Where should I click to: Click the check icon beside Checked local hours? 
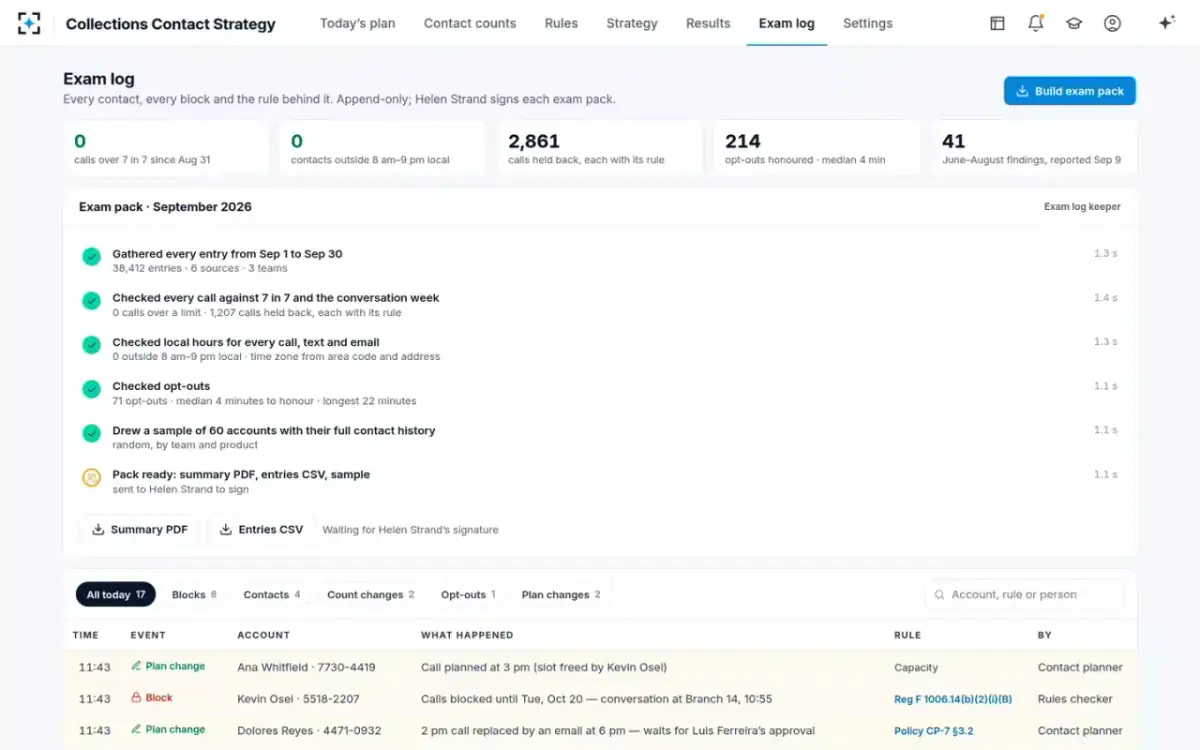tap(91, 345)
